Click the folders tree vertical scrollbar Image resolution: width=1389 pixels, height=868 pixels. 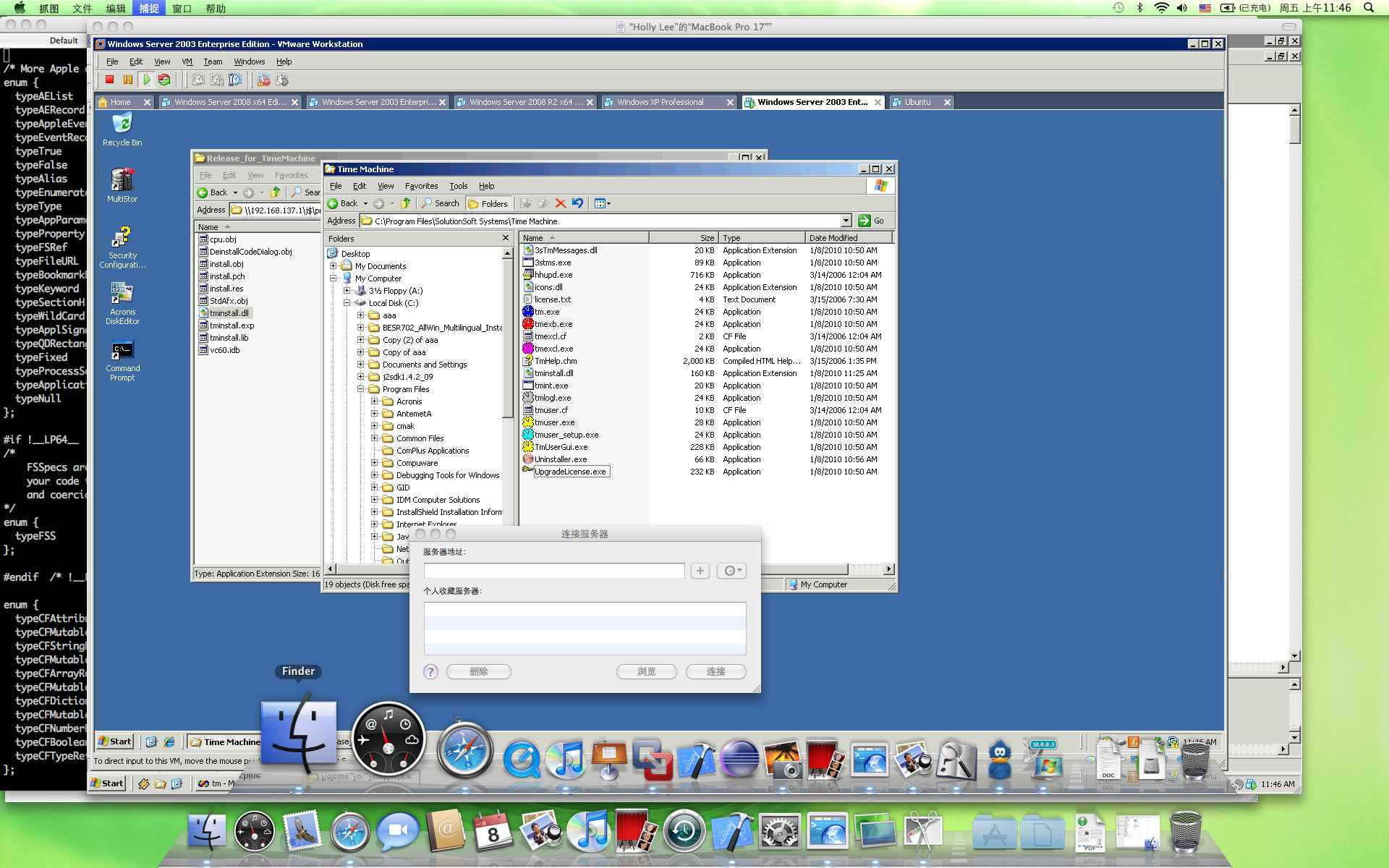click(x=508, y=339)
